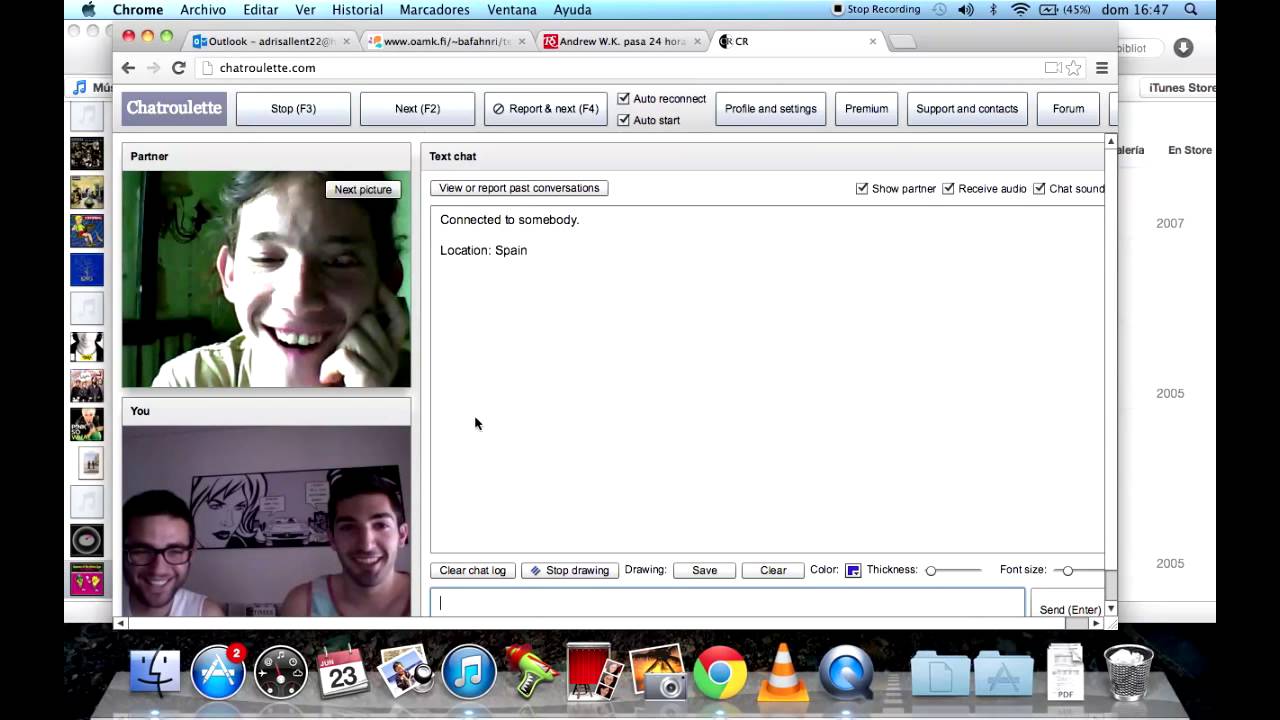Image resolution: width=1280 pixels, height=720 pixels.
Task: Click the Premium button
Action: (866, 109)
